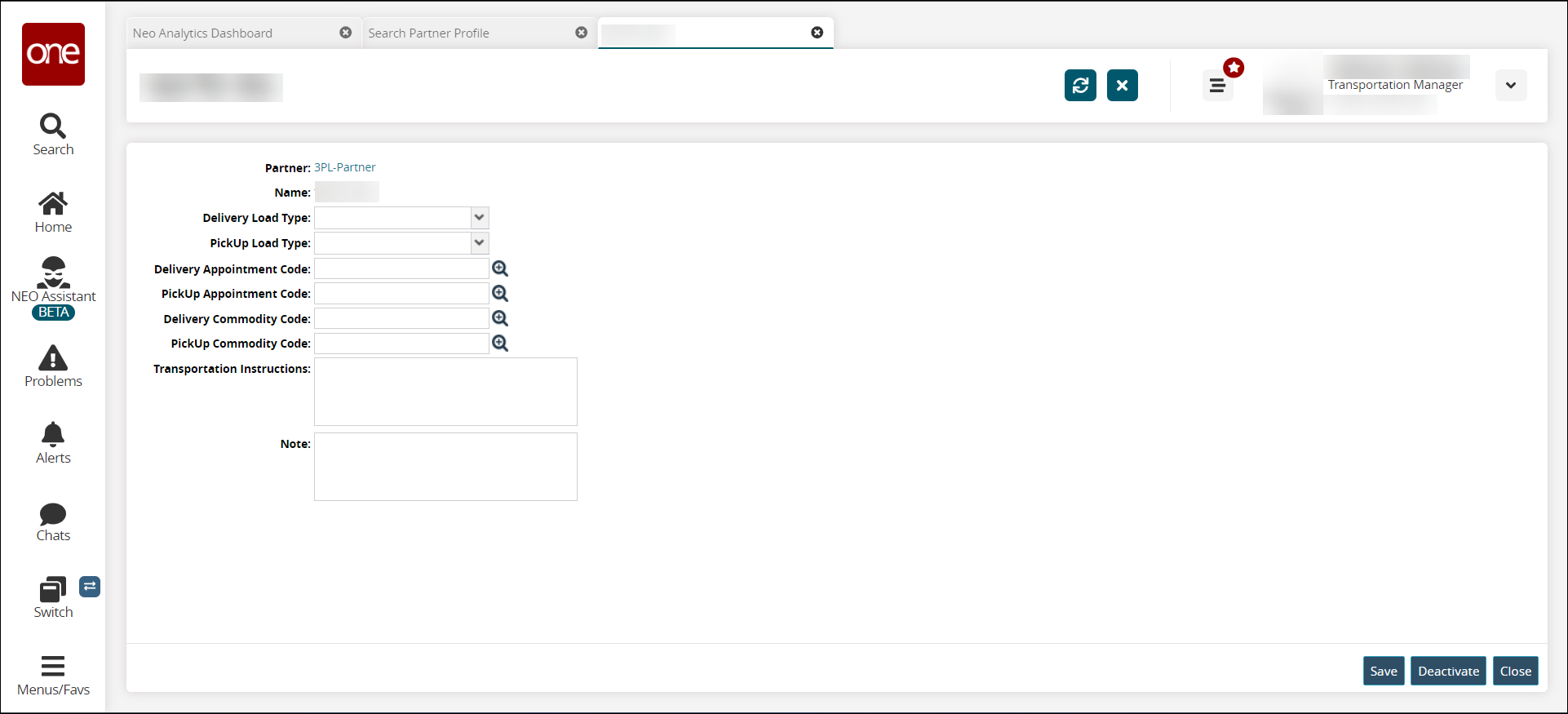Open the header hamburger favorites menu

pyautogui.click(x=1217, y=85)
